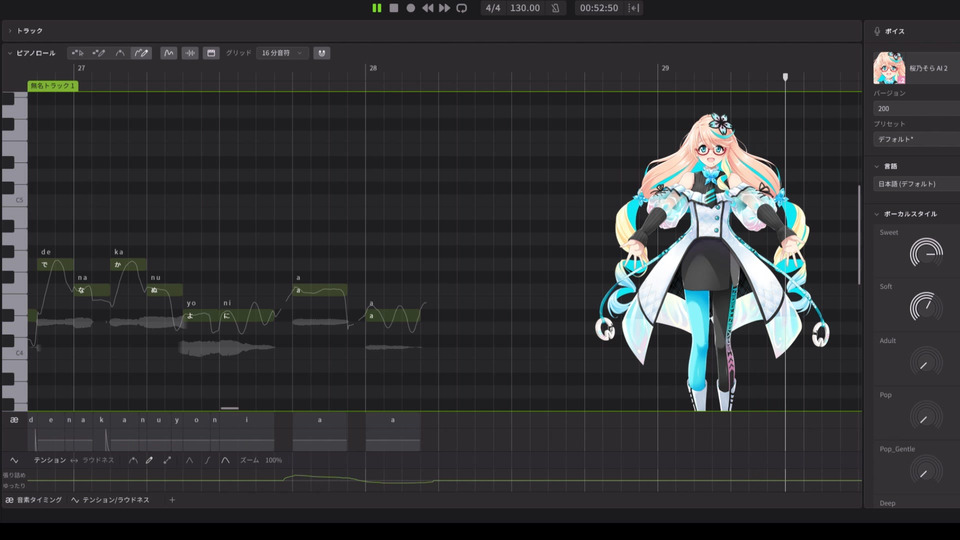Select the pitch curve line tool
The image size is (960, 540).
pyautogui.click(x=120, y=53)
